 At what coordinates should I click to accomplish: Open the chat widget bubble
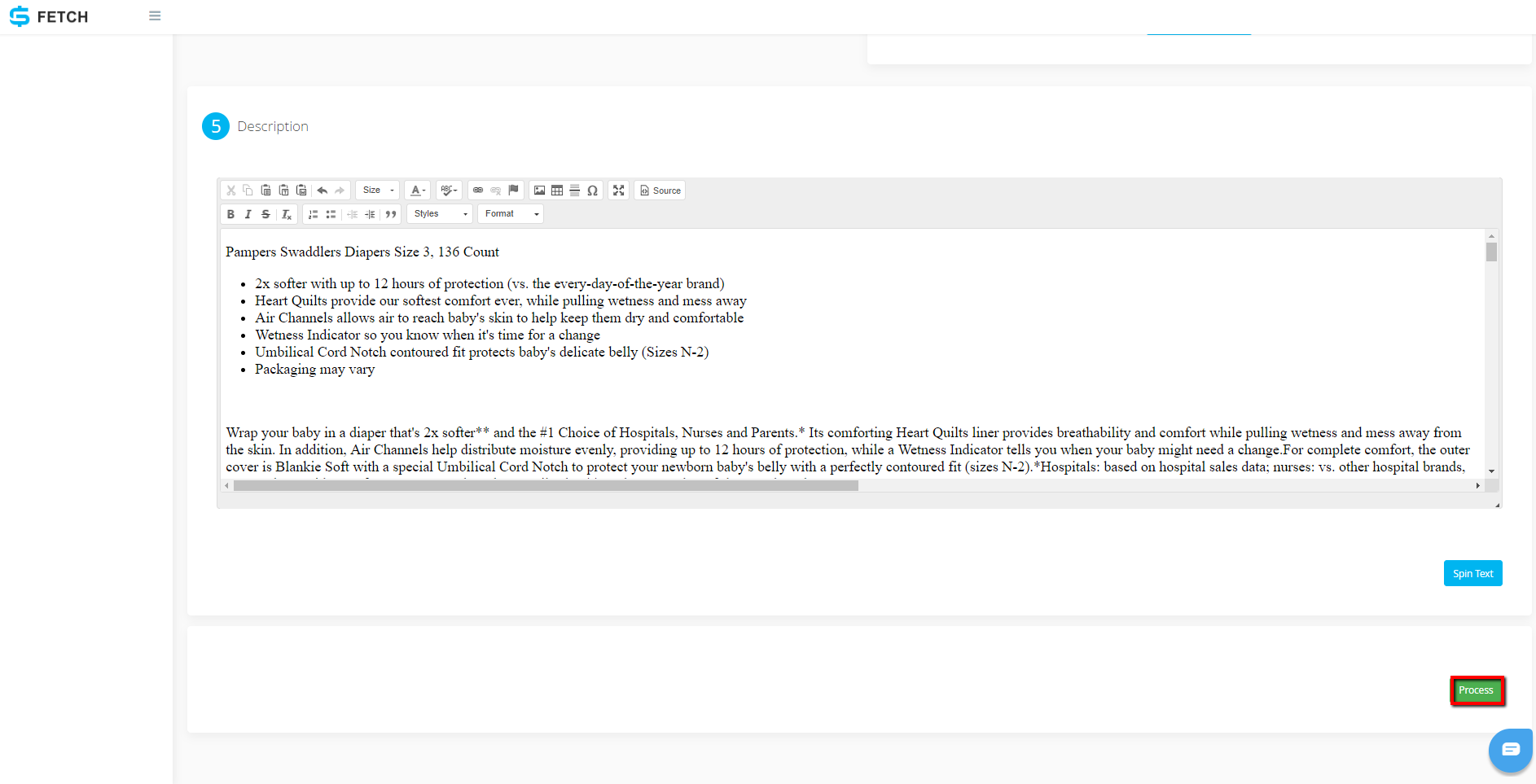[1511, 750]
